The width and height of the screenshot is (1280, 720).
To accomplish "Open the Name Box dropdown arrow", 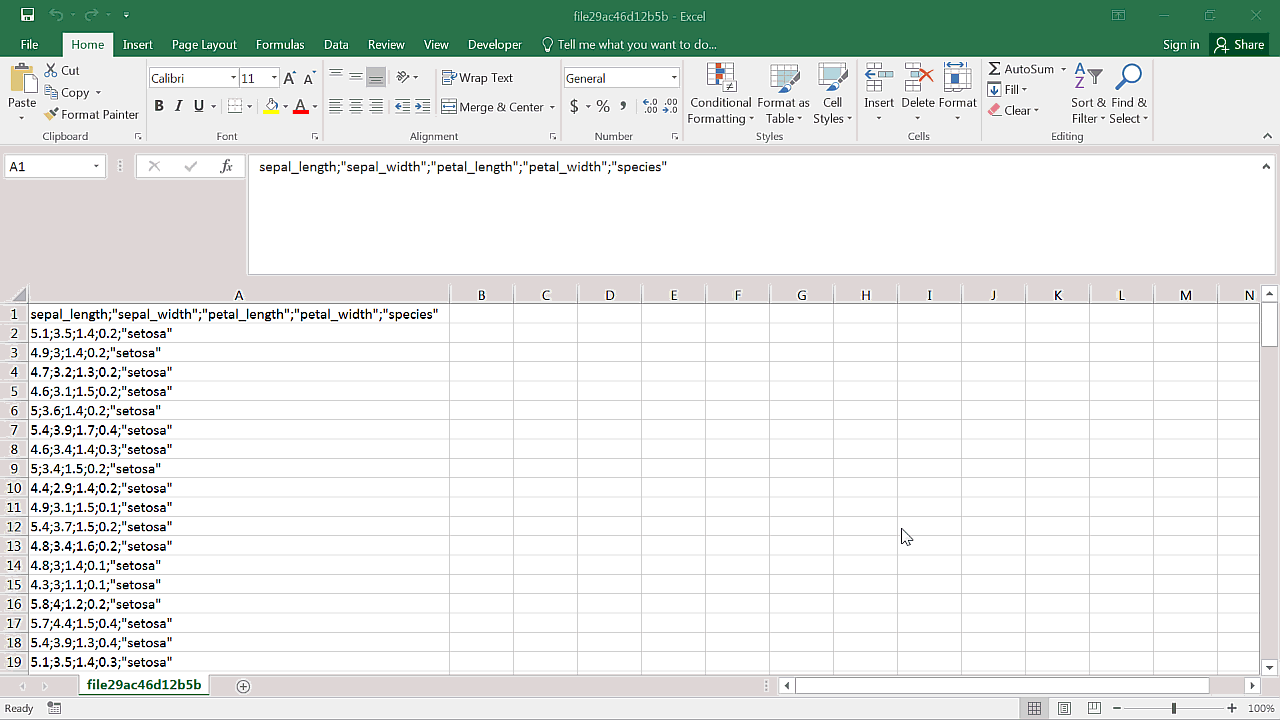I will click(96, 167).
